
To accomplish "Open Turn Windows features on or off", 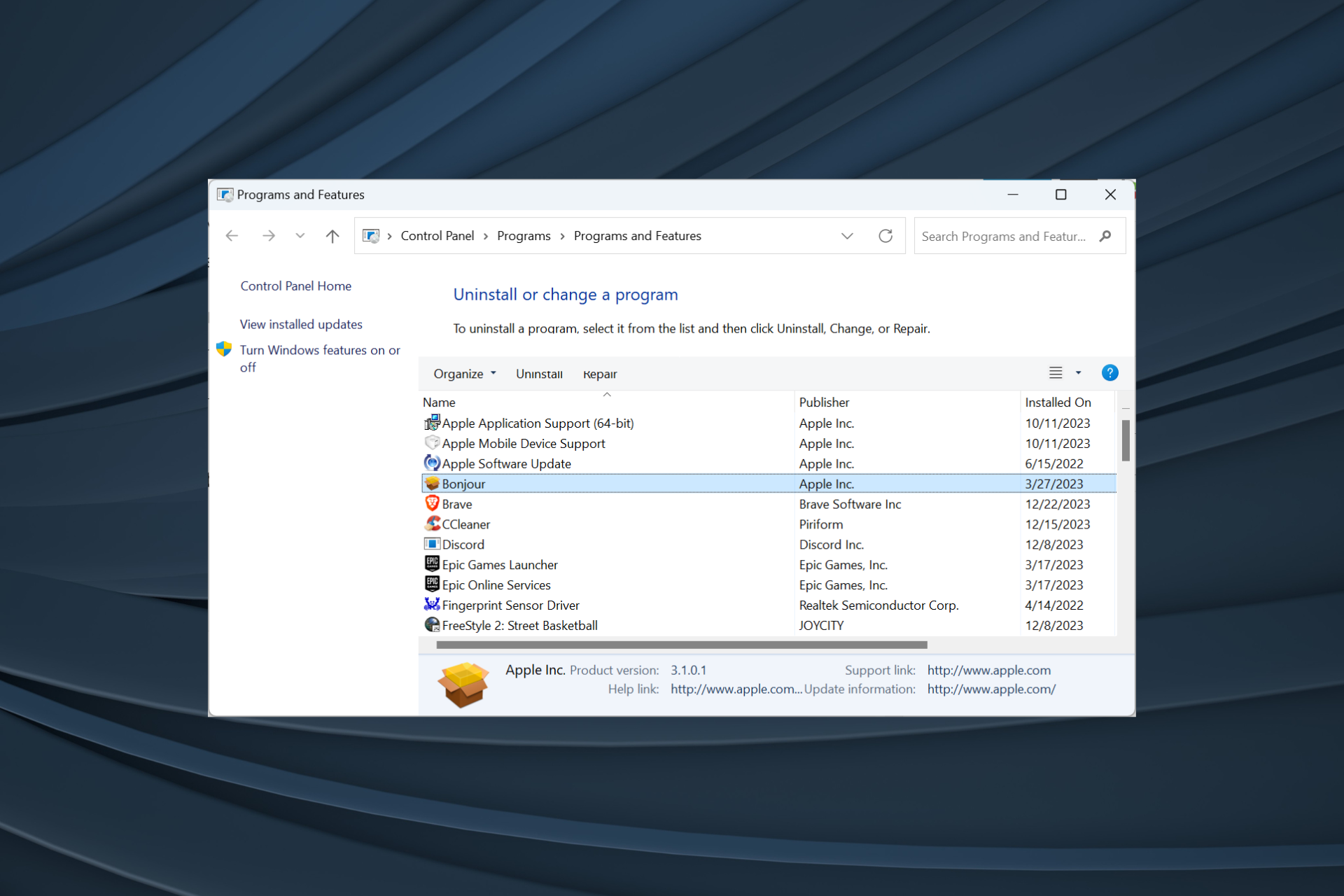I will point(320,358).
